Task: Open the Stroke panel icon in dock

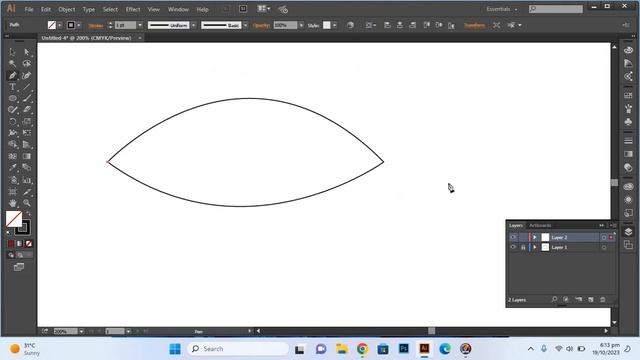Action: tap(628, 140)
